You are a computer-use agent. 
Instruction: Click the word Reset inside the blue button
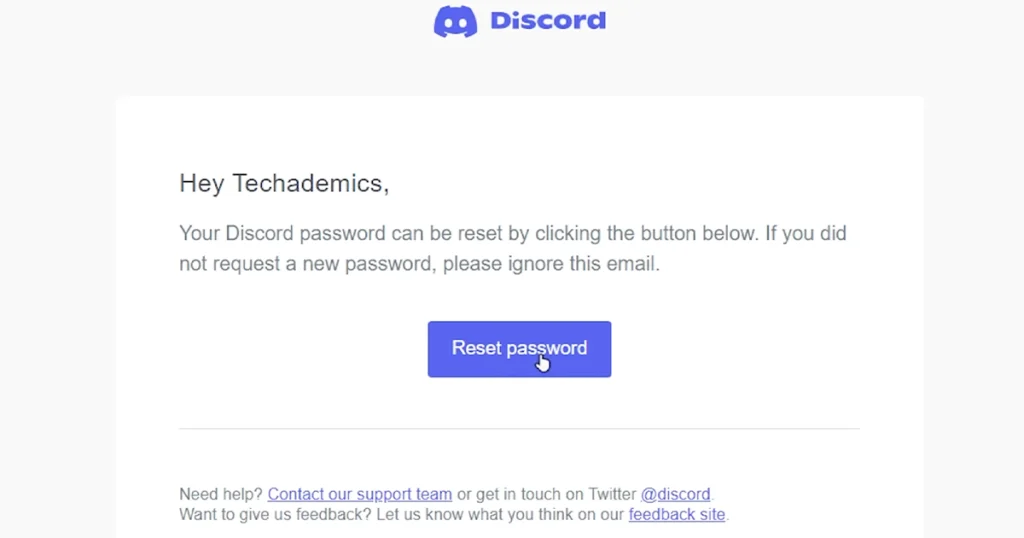click(x=476, y=348)
